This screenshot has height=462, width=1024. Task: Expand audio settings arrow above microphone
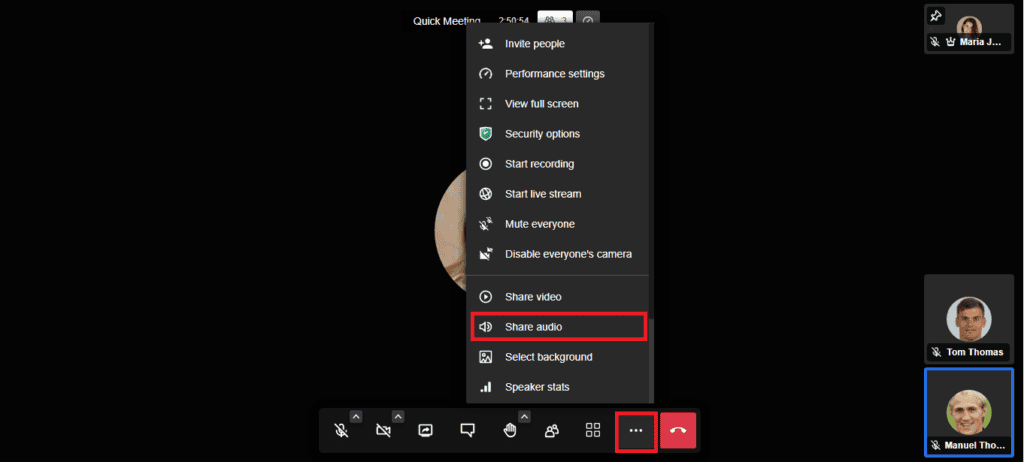(x=355, y=416)
